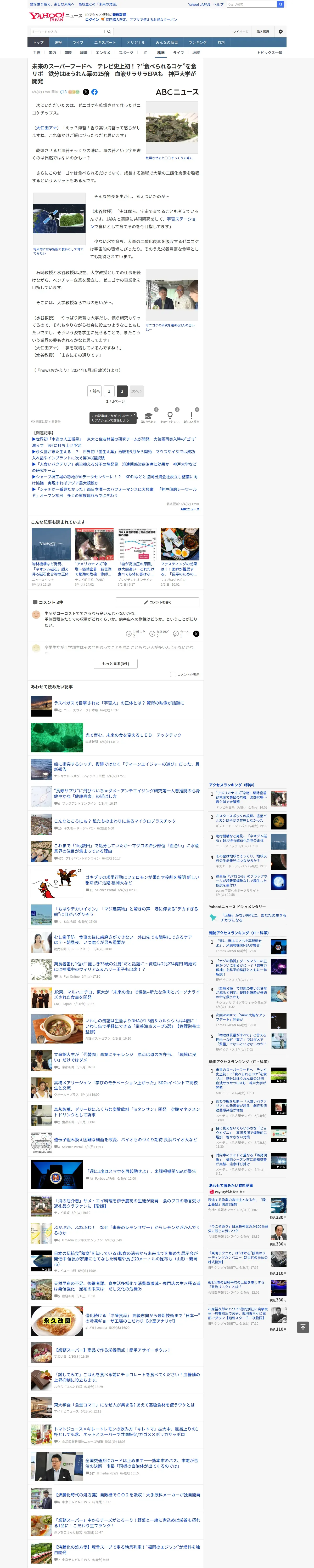Click the なるほど reaction on the comment

click(153, 634)
